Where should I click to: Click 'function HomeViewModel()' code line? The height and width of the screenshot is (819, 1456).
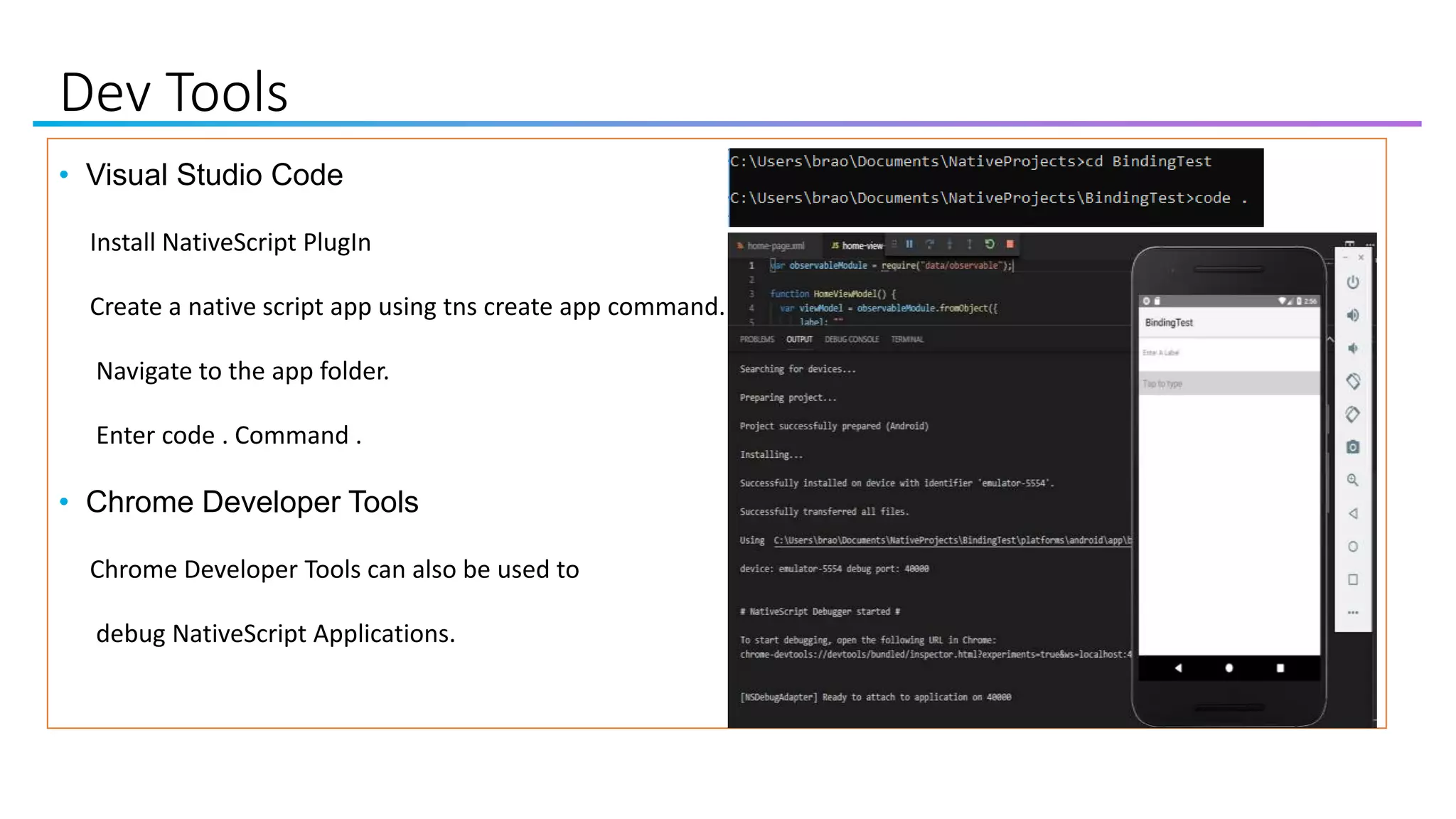pyautogui.click(x=833, y=294)
